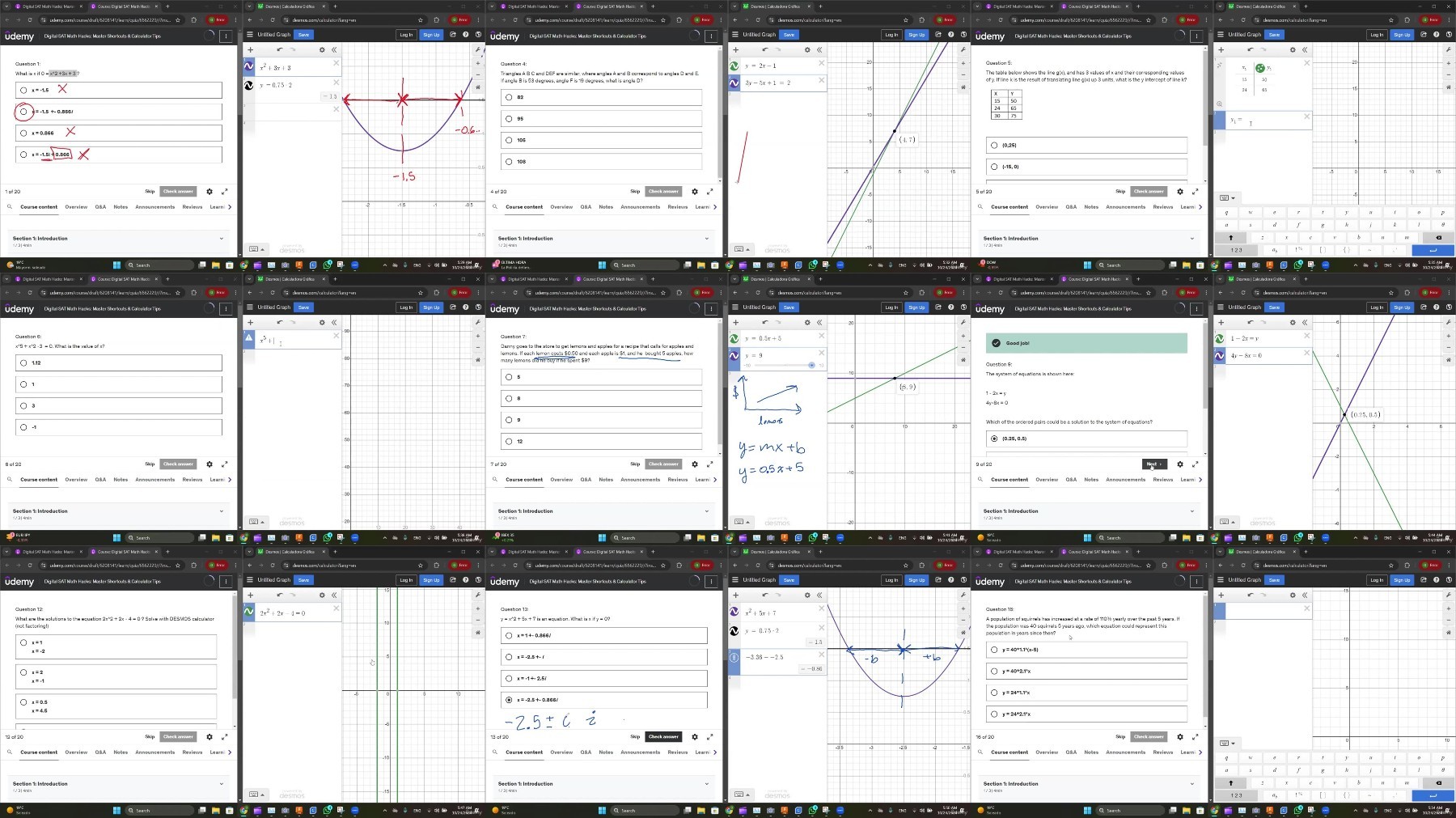The image size is (1456, 818).
Task: Reset to default viewport beside Question 7
Action: tap(963, 360)
